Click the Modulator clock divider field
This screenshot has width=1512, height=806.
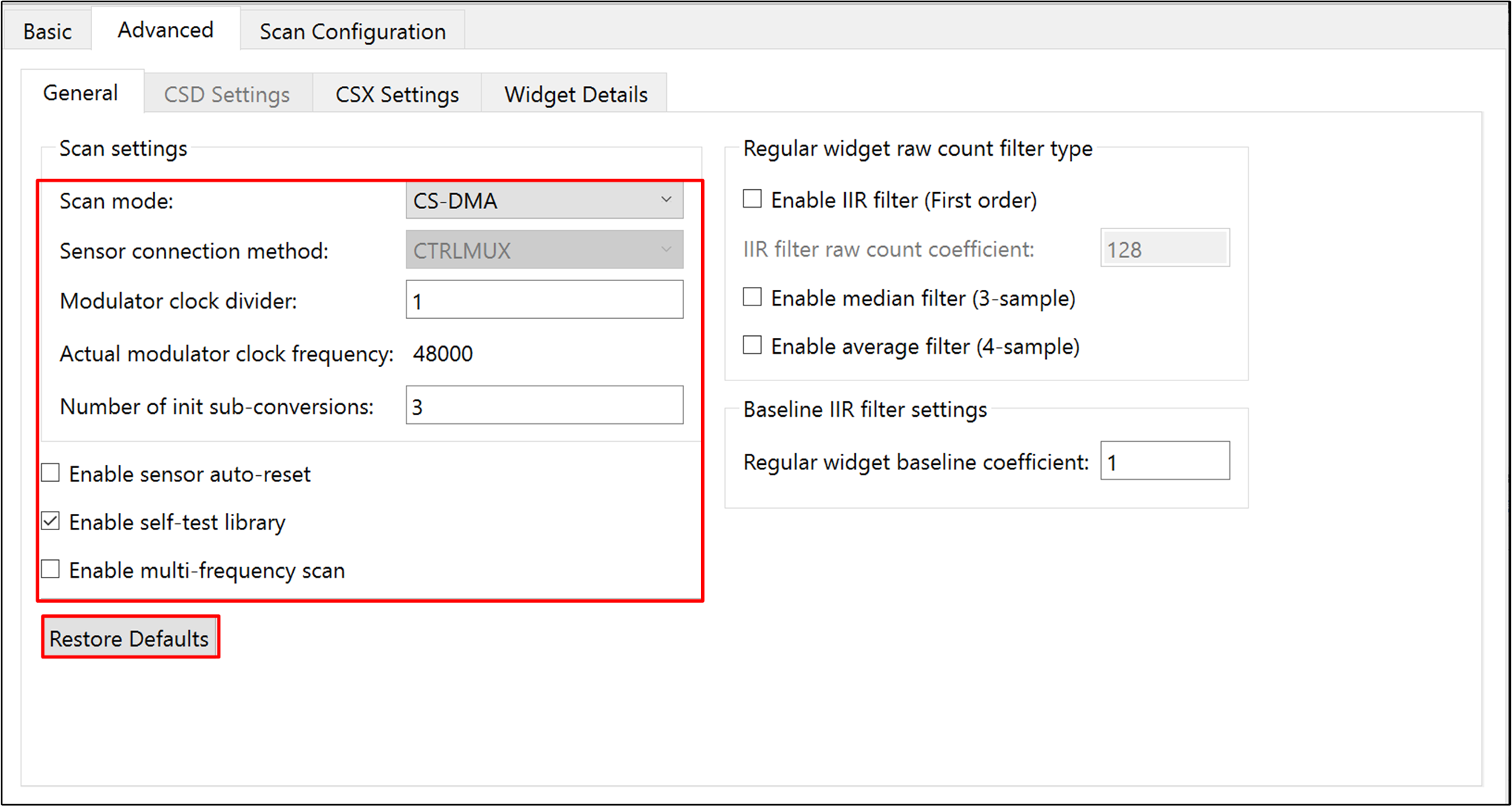[545, 300]
